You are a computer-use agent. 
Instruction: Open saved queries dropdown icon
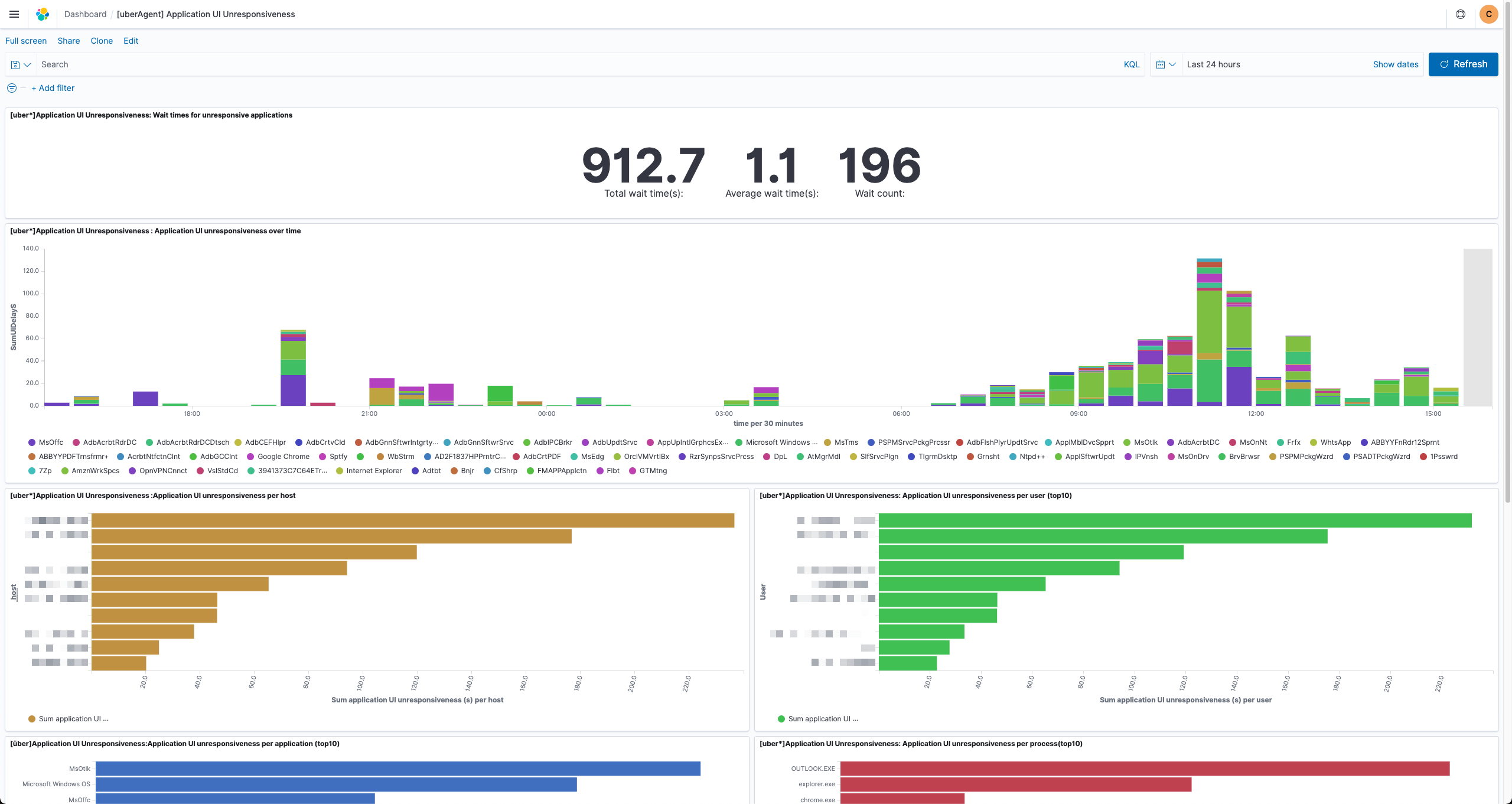pos(21,64)
